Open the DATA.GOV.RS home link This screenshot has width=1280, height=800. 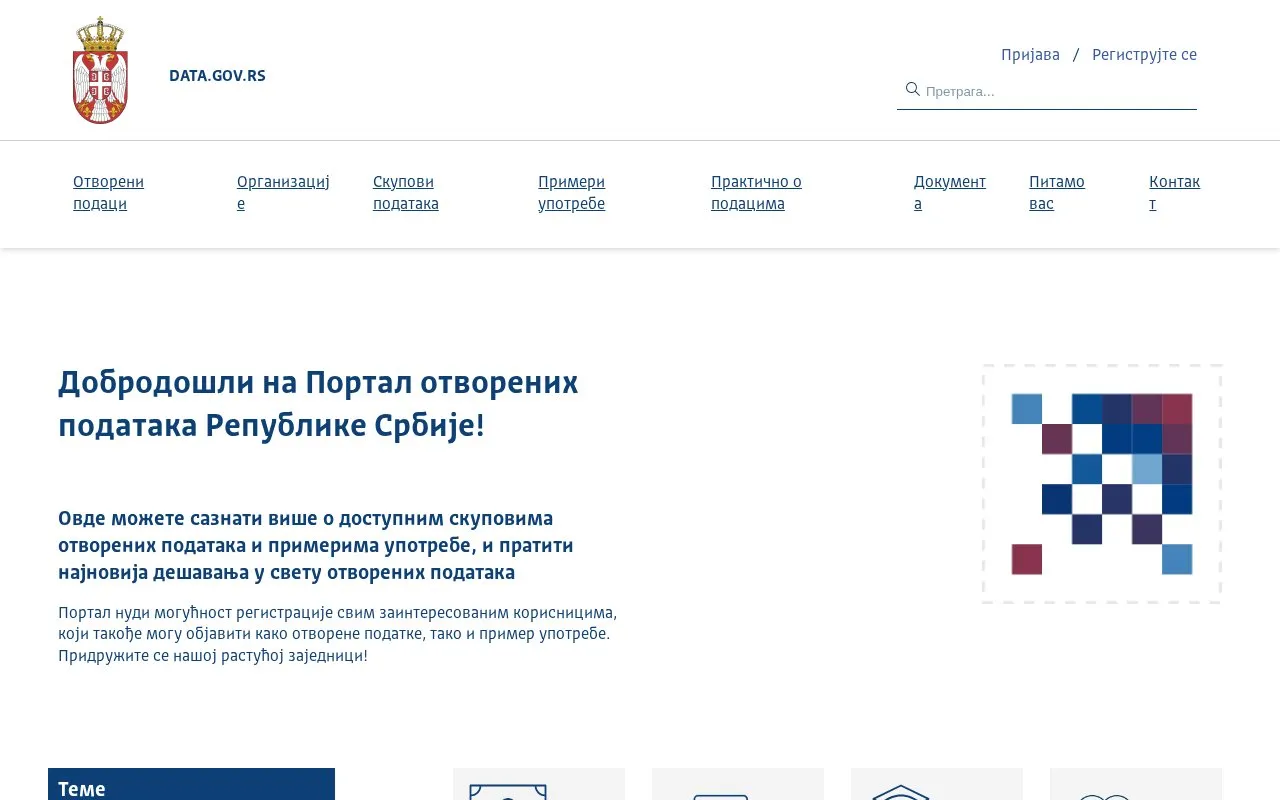click(217, 75)
